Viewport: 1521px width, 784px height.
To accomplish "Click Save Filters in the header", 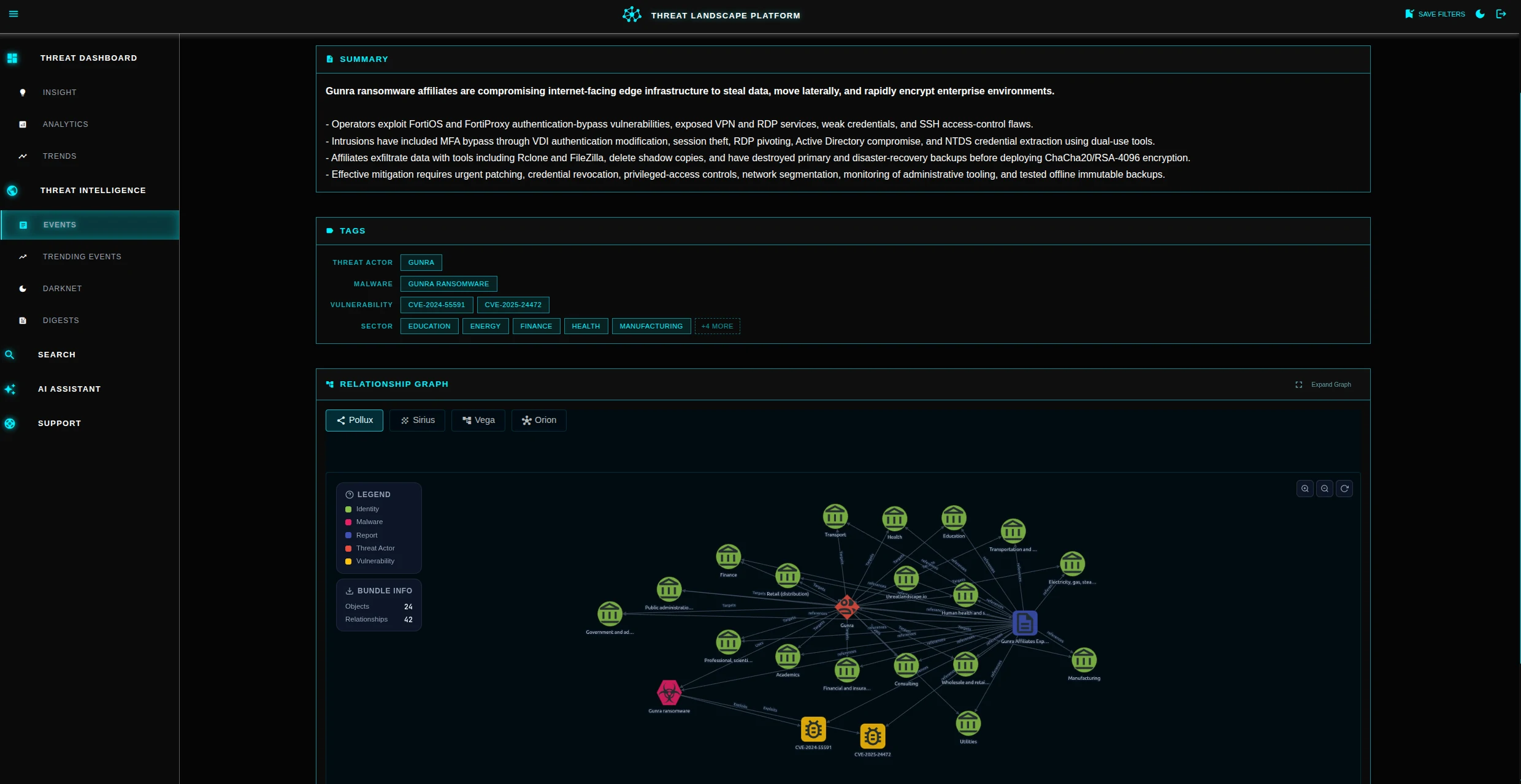I will 1435,14.
